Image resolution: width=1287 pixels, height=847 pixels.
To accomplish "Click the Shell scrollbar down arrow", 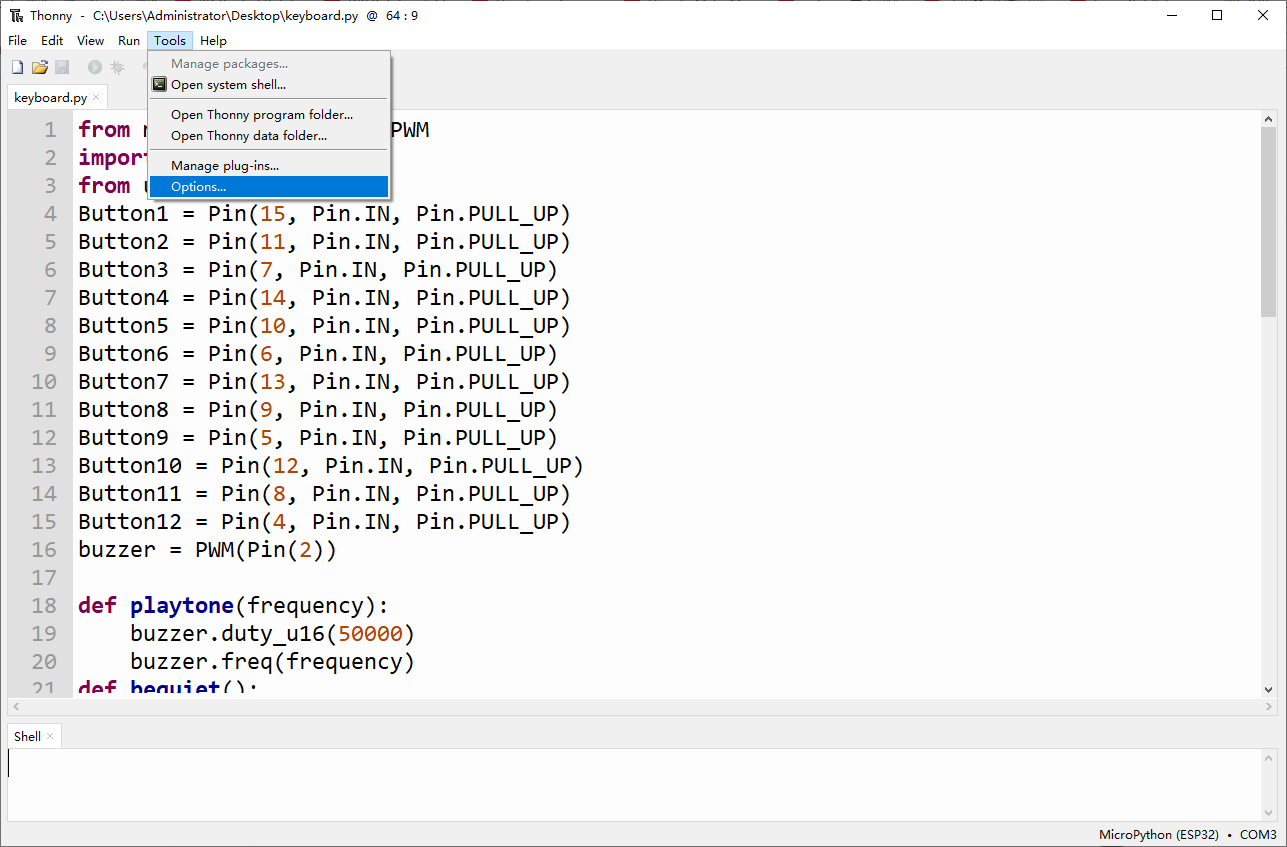I will click(x=1269, y=814).
